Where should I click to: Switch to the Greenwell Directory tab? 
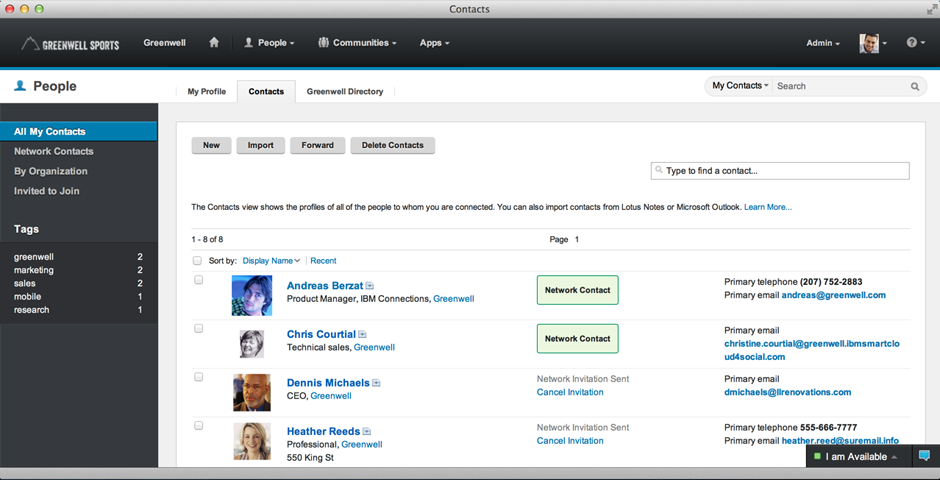tap(345, 92)
